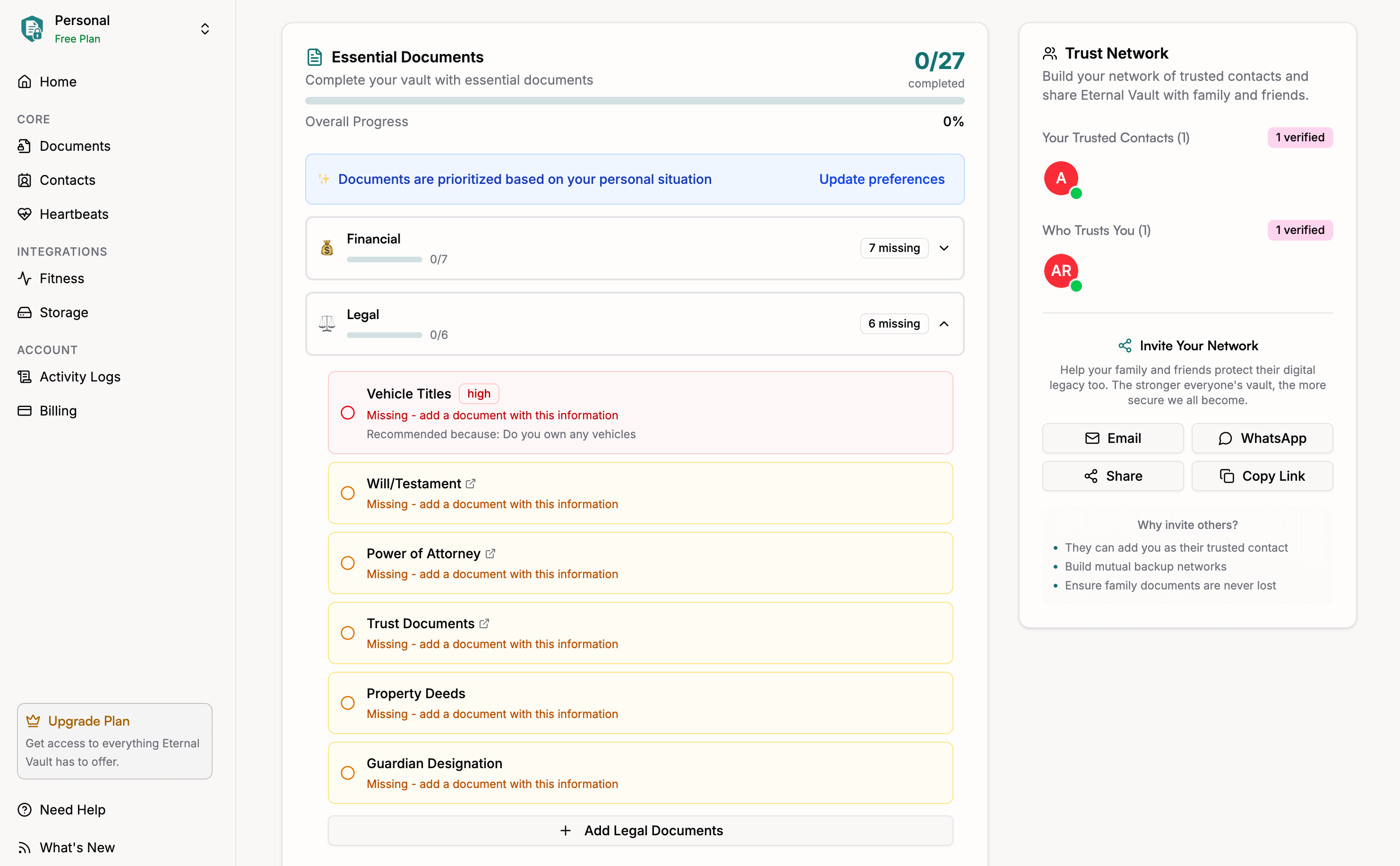Open Activity Logs in sidebar
This screenshot has width=1400, height=866.
[x=79, y=377]
